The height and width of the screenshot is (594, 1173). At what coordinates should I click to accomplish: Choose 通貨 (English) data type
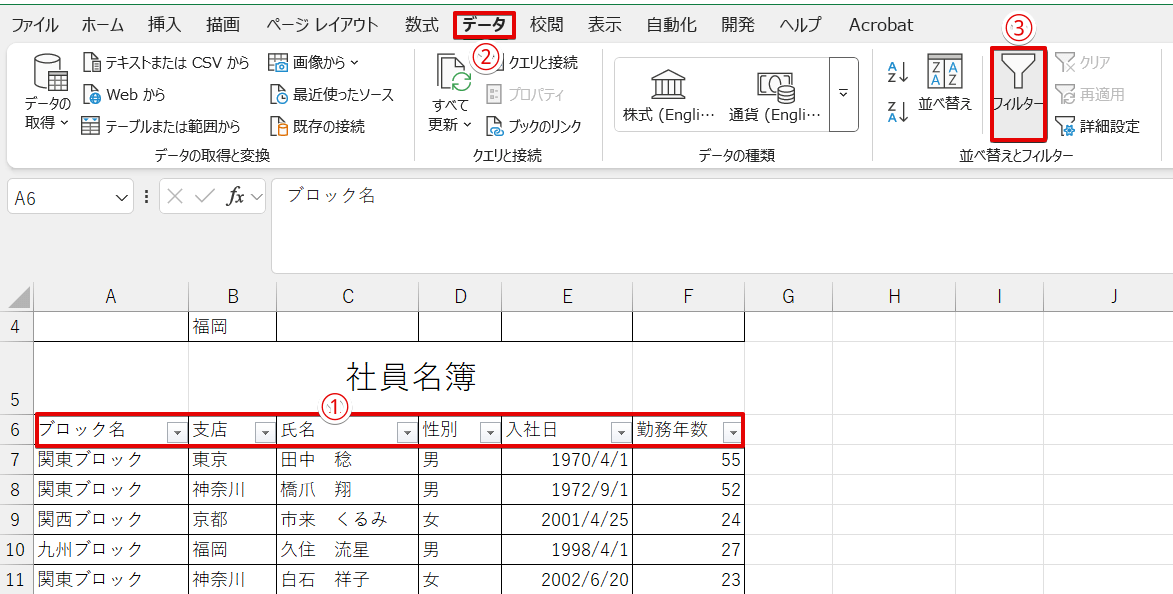(x=775, y=95)
